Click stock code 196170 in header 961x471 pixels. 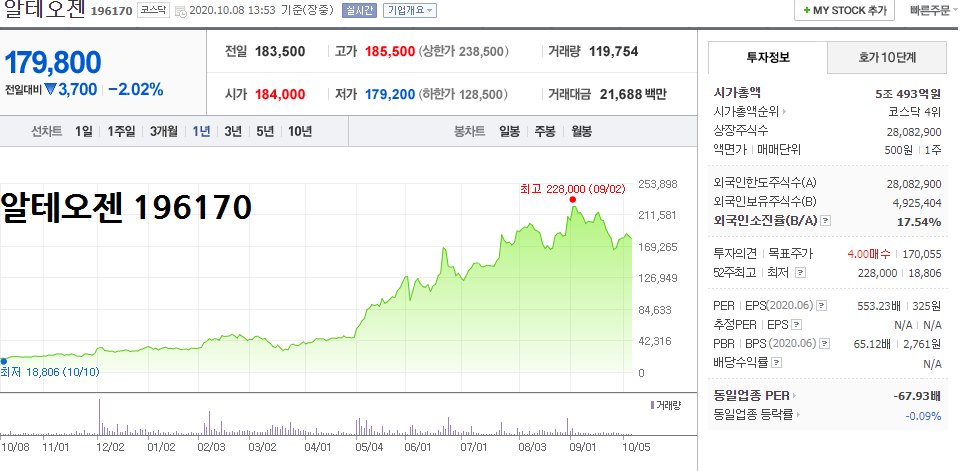pyautogui.click(x=112, y=11)
